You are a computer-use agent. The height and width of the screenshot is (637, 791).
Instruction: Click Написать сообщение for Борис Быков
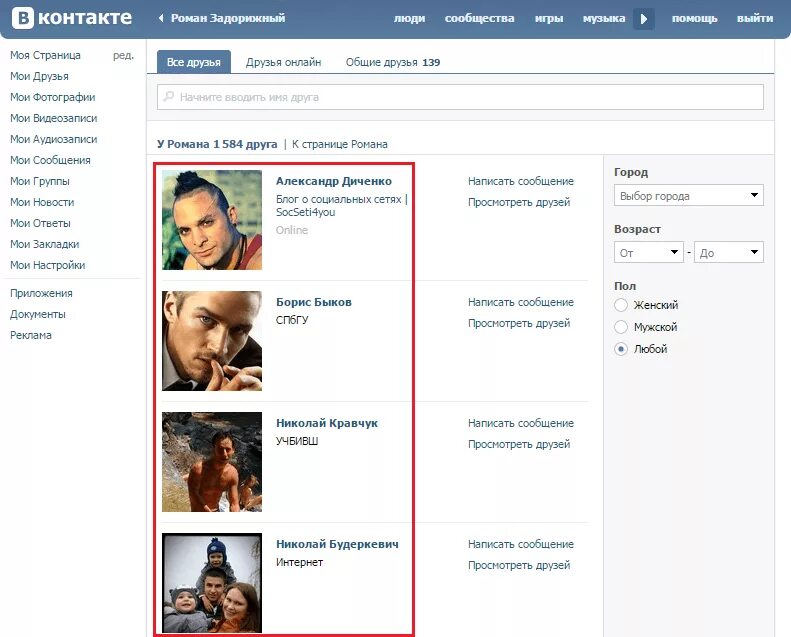[x=521, y=302]
